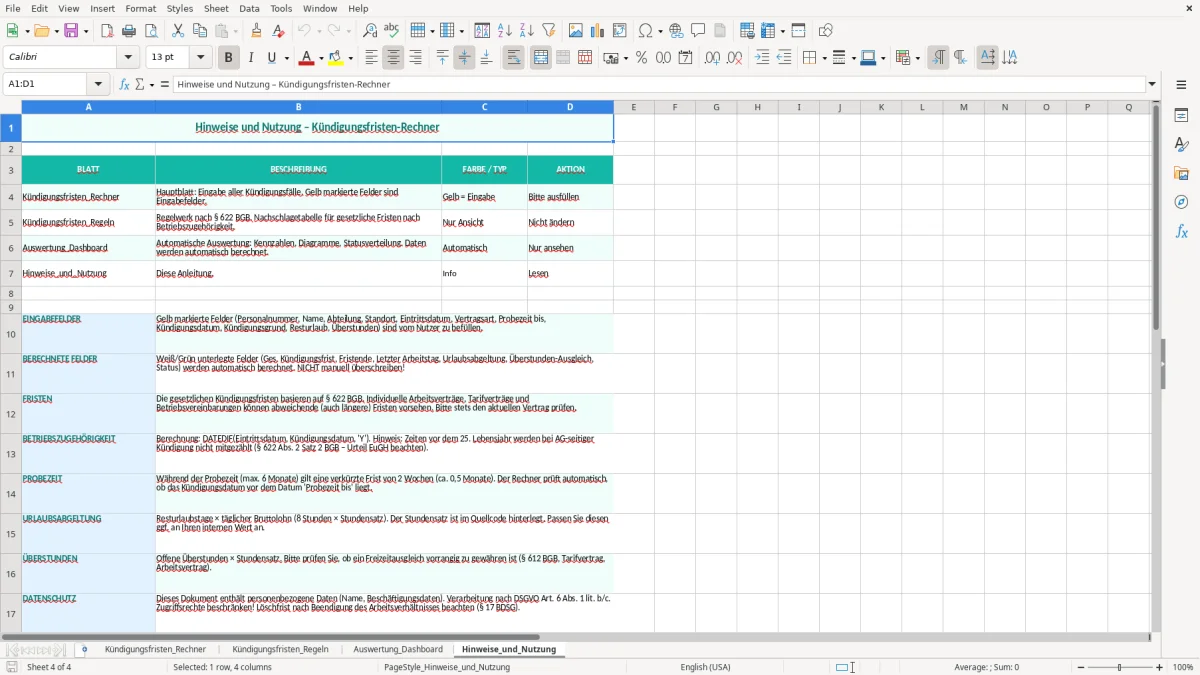This screenshot has height=675, width=1200.
Task: Toggle bold formatting
Action: 228,58
